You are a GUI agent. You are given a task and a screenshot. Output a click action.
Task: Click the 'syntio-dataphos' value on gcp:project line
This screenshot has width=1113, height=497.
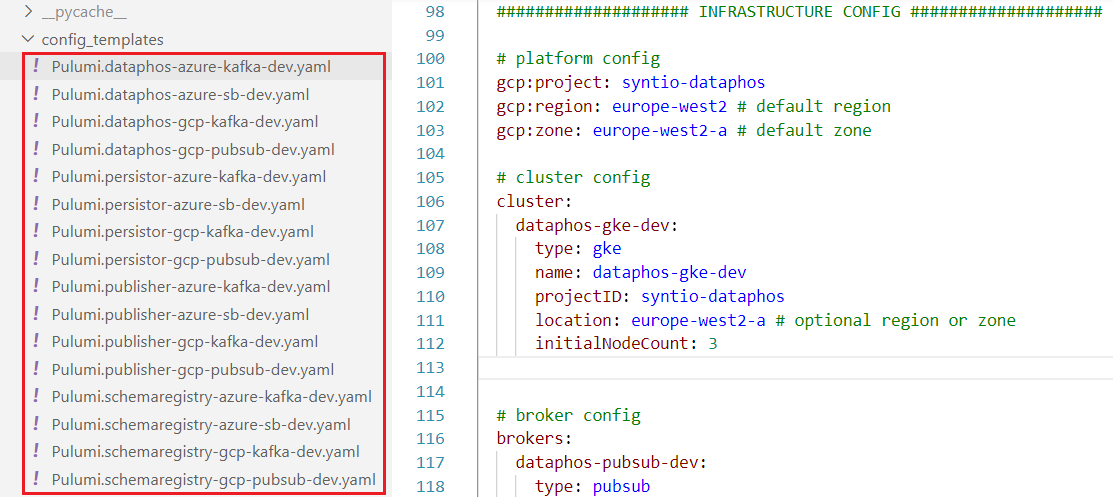693,82
